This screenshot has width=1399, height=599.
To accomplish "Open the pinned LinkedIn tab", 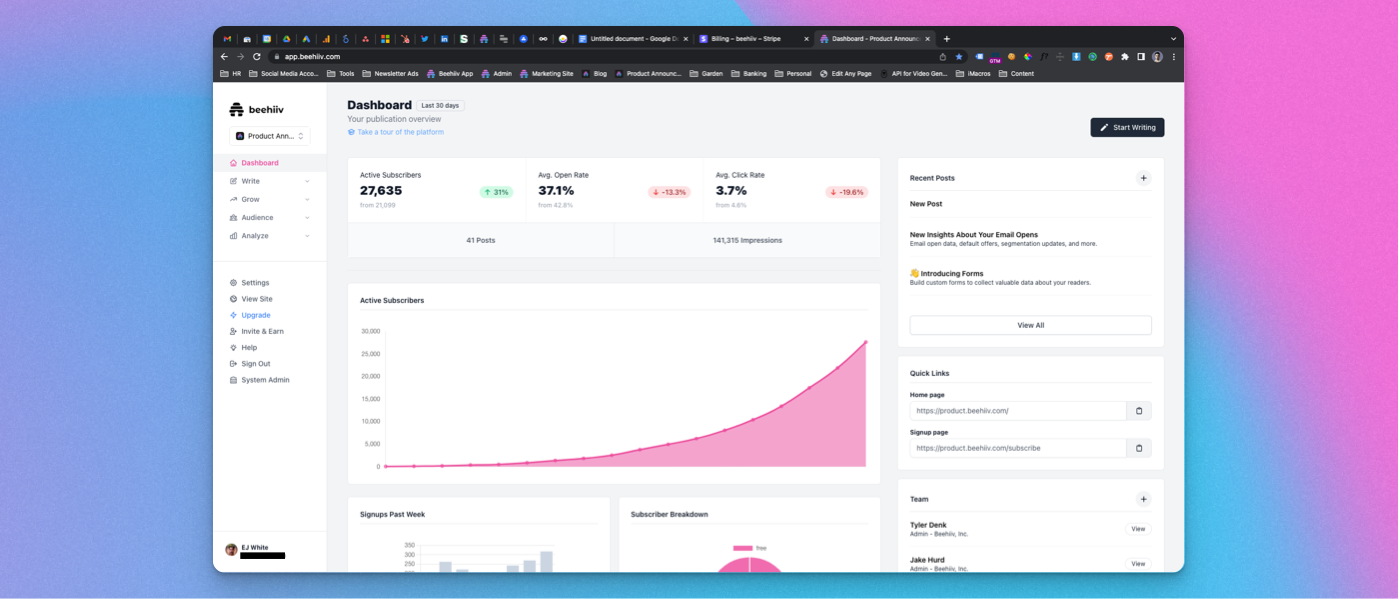I will [x=444, y=39].
